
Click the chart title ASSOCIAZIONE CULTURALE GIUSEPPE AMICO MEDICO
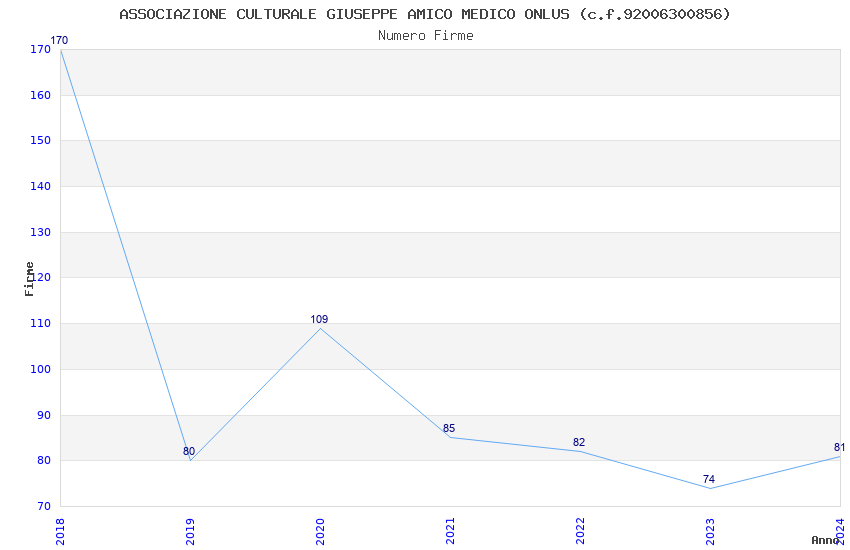click(425, 14)
